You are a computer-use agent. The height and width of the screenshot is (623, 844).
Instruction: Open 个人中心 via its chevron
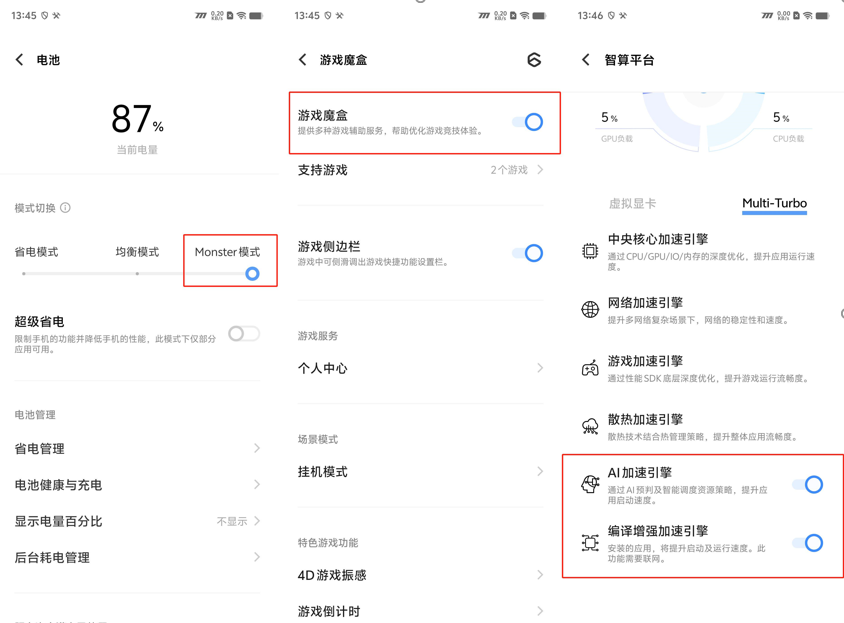[x=540, y=368]
